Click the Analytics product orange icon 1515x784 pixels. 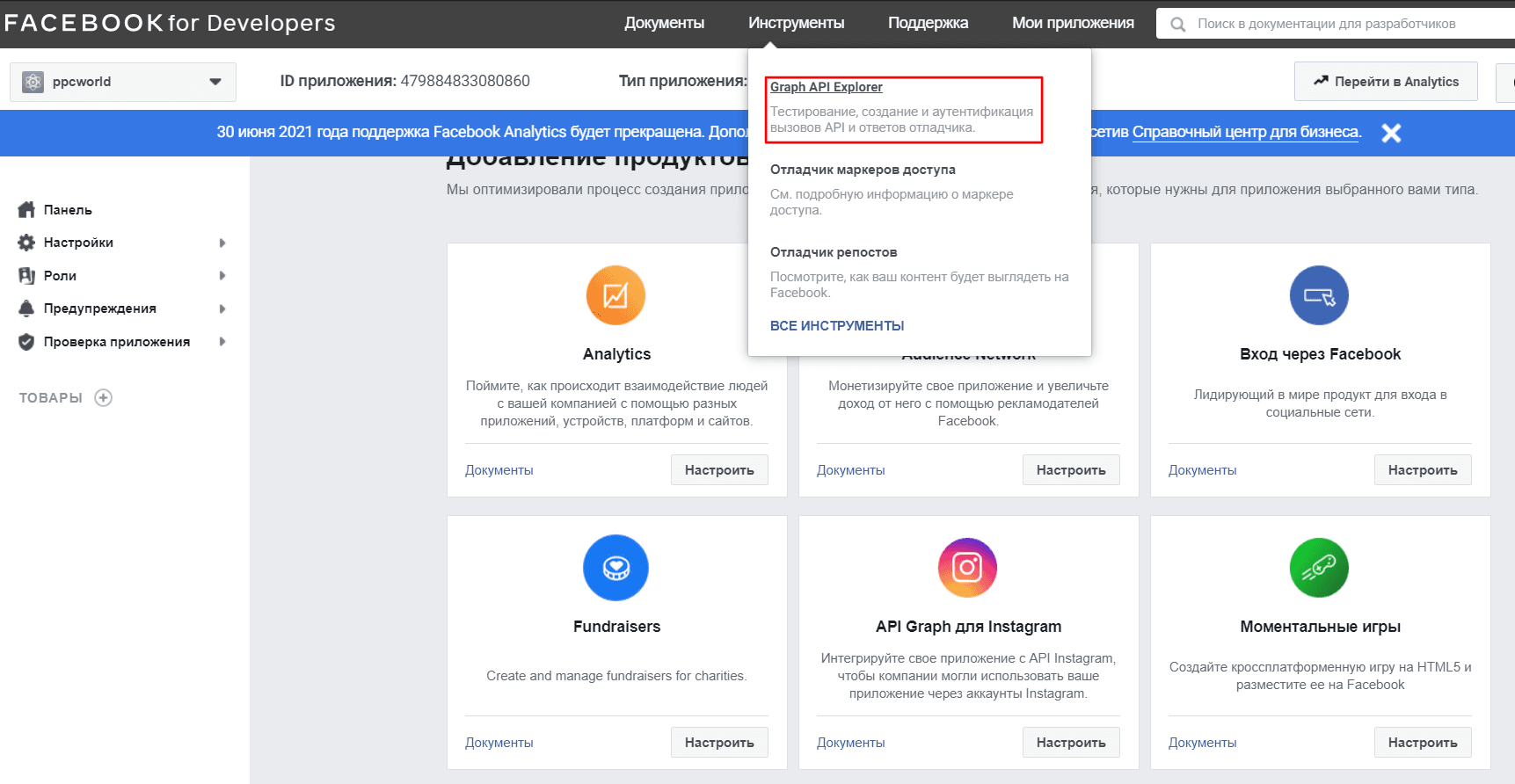click(x=615, y=295)
